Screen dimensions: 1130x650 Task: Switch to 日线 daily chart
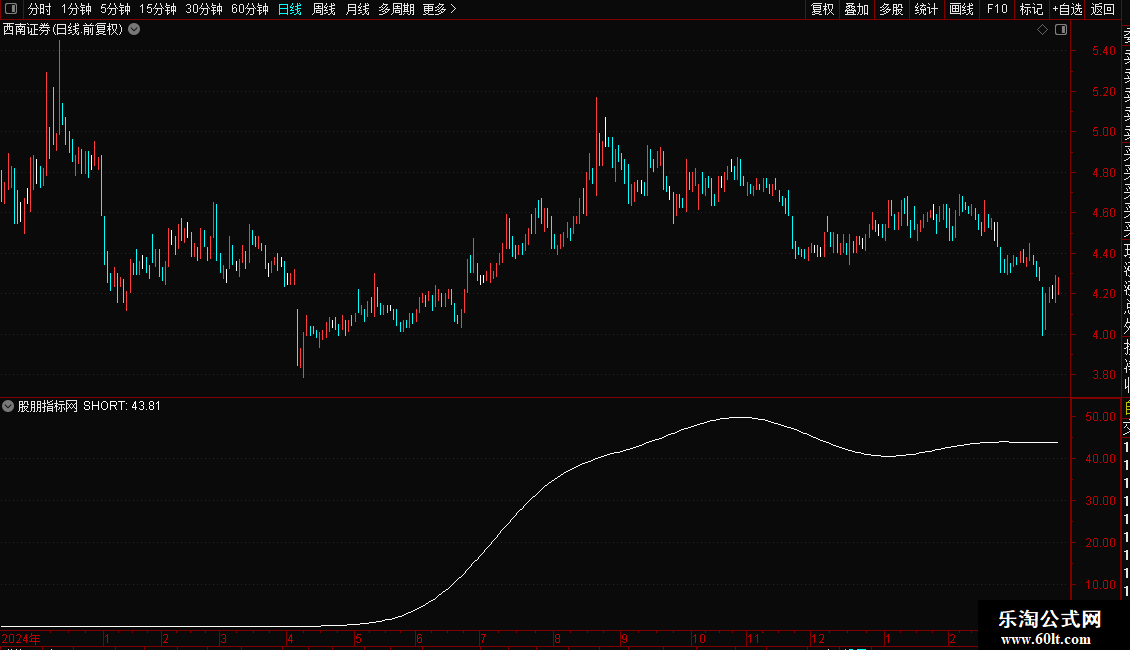click(290, 9)
